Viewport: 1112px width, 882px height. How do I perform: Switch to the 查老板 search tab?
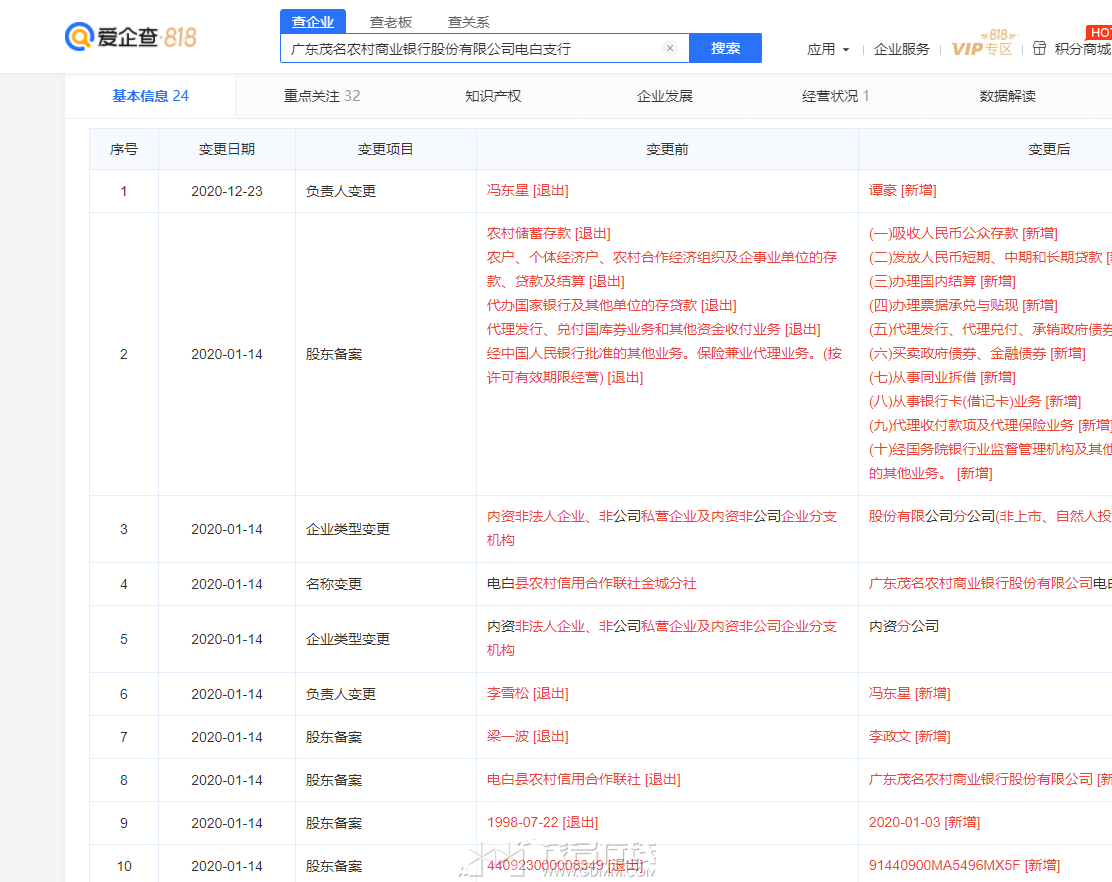pos(391,22)
